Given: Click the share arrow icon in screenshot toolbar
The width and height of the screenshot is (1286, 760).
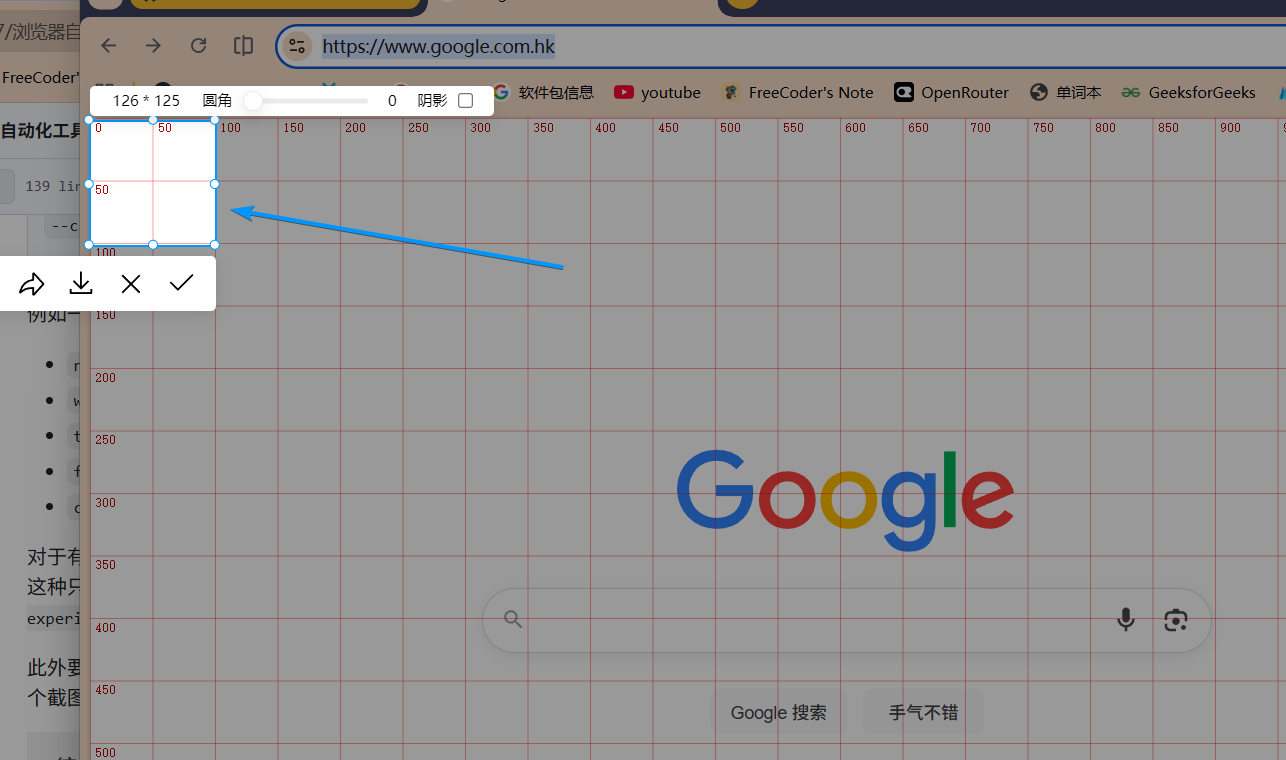Looking at the screenshot, I should tap(32, 284).
